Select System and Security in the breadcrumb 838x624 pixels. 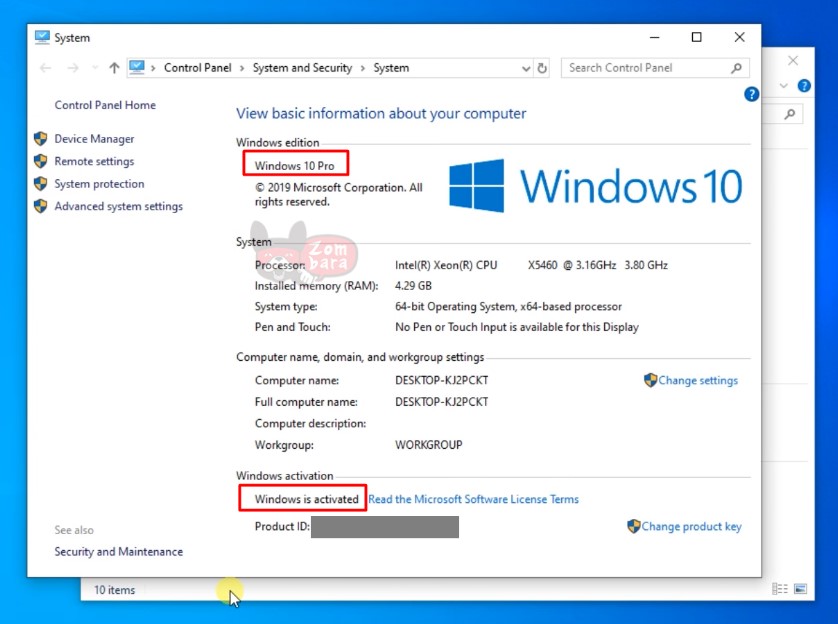click(302, 68)
